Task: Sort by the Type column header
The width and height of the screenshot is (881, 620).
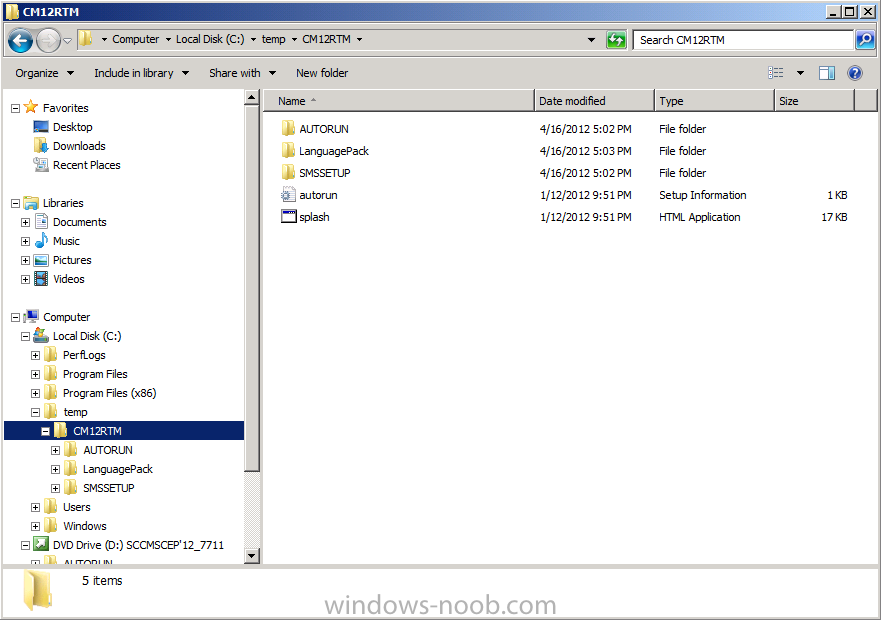Action: click(x=715, y=101)
